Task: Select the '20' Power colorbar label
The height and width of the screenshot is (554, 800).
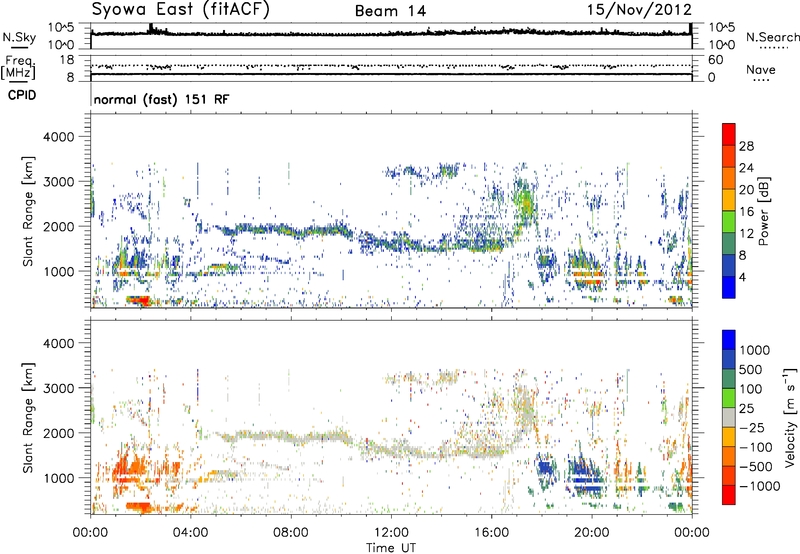Action: [x=746, y=190]
